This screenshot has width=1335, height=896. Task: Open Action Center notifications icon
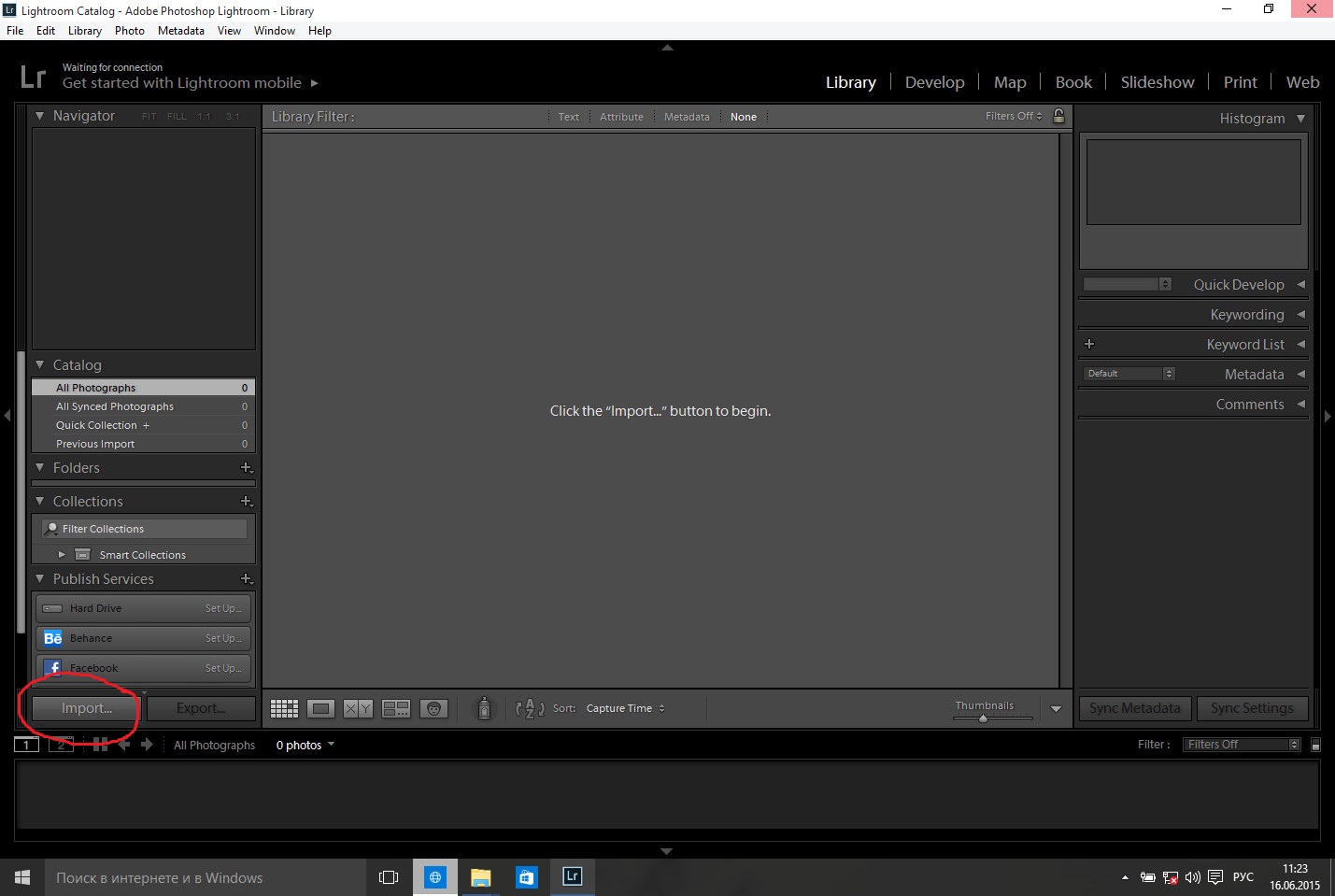(1215, 877)
